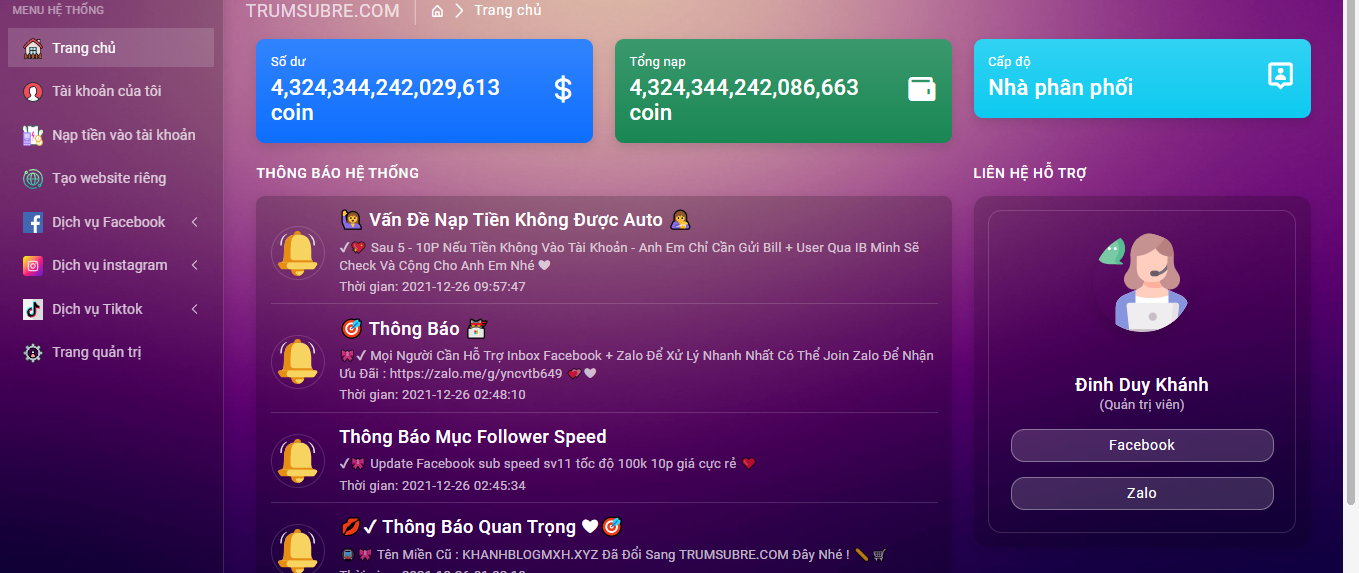The width and height of the screenshot is (1359, 573).
Task: Click the Facebook support button
Action: pyautogui.click(x=1142, y=445)
